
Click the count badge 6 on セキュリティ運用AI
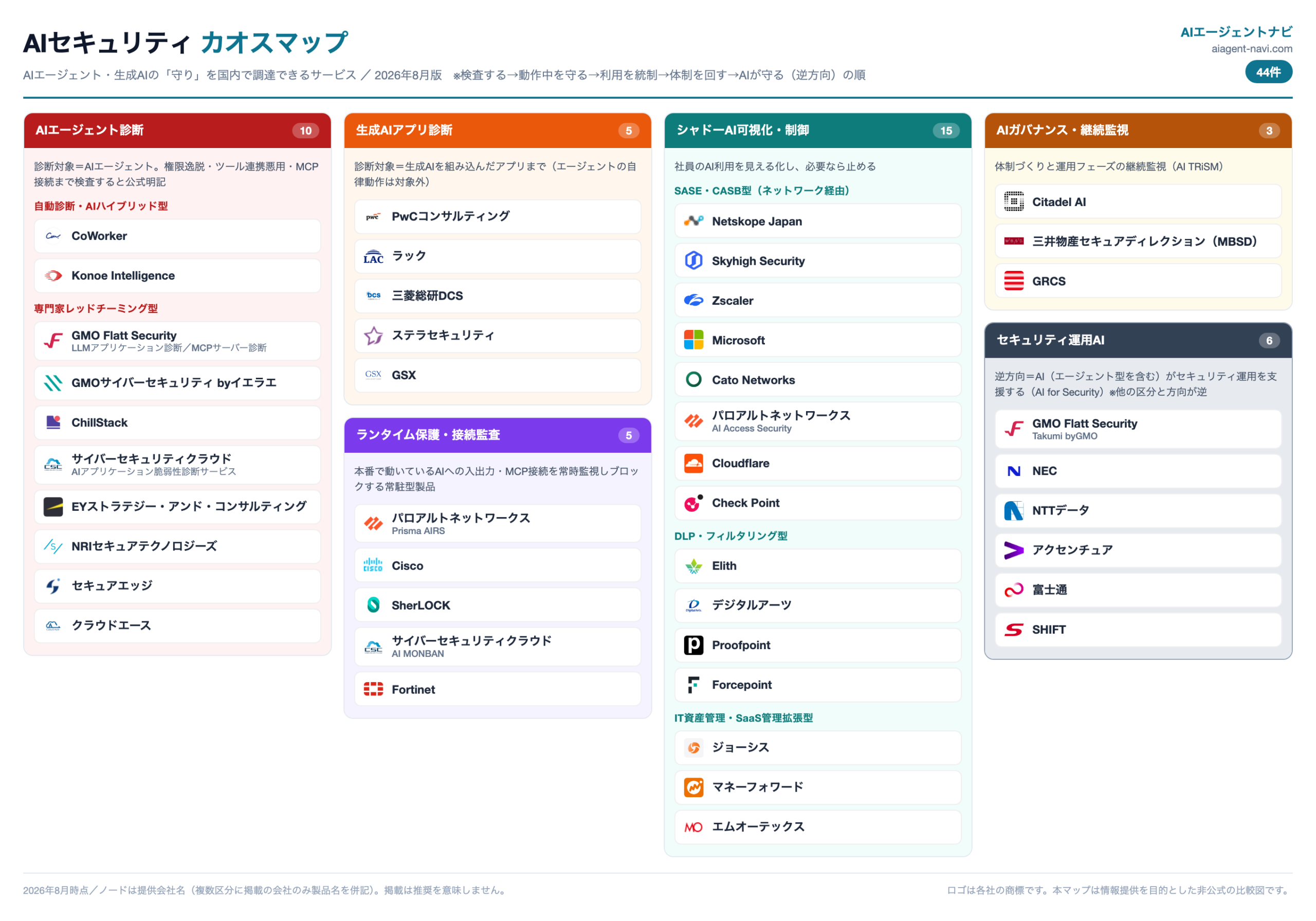(x=1270, y=340)
